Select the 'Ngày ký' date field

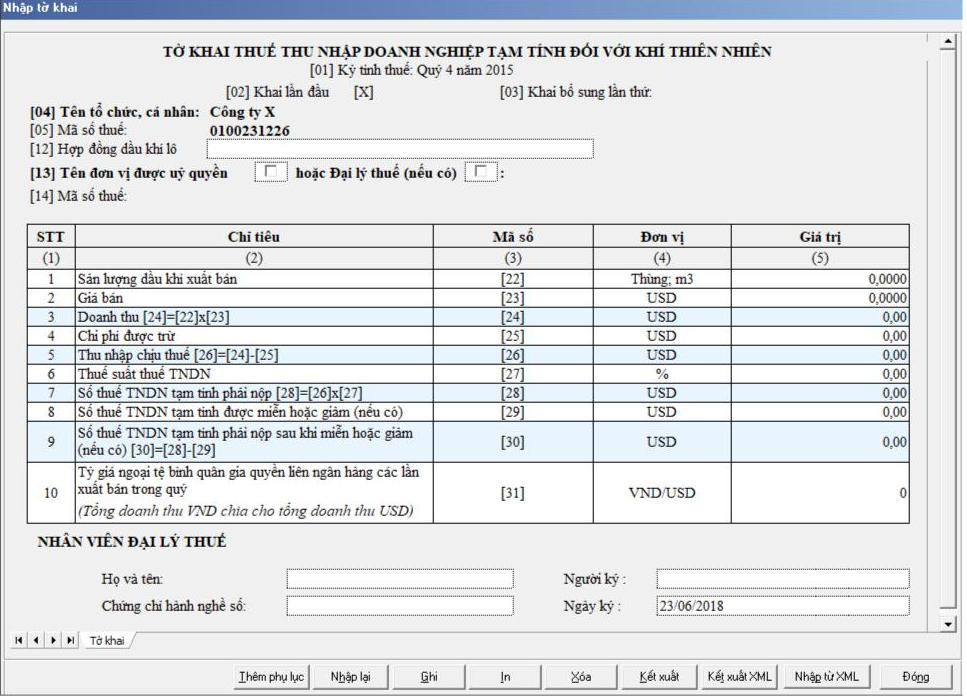coord(782,606)
